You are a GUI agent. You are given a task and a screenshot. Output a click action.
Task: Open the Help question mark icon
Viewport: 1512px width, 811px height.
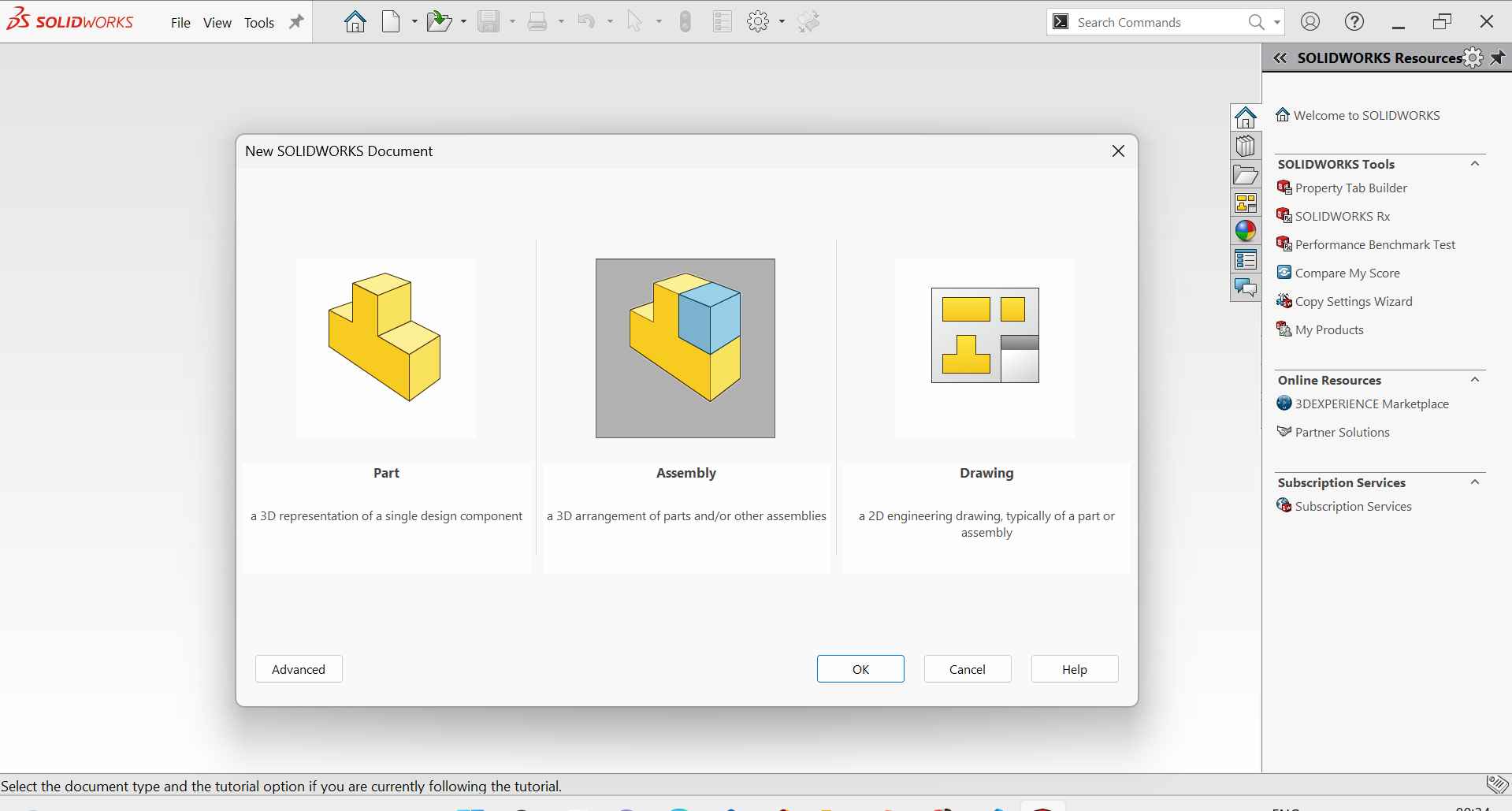coord(1354,21)
